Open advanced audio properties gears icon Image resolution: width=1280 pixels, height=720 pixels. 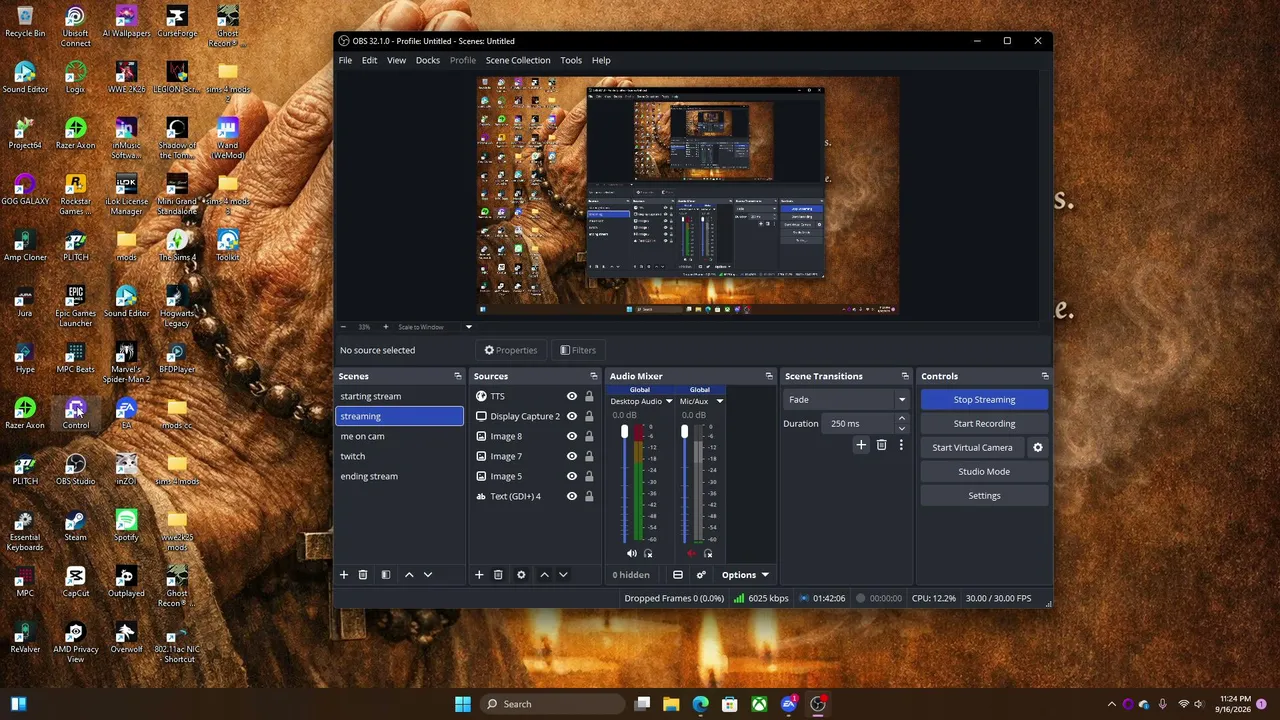tap(701, 575)
